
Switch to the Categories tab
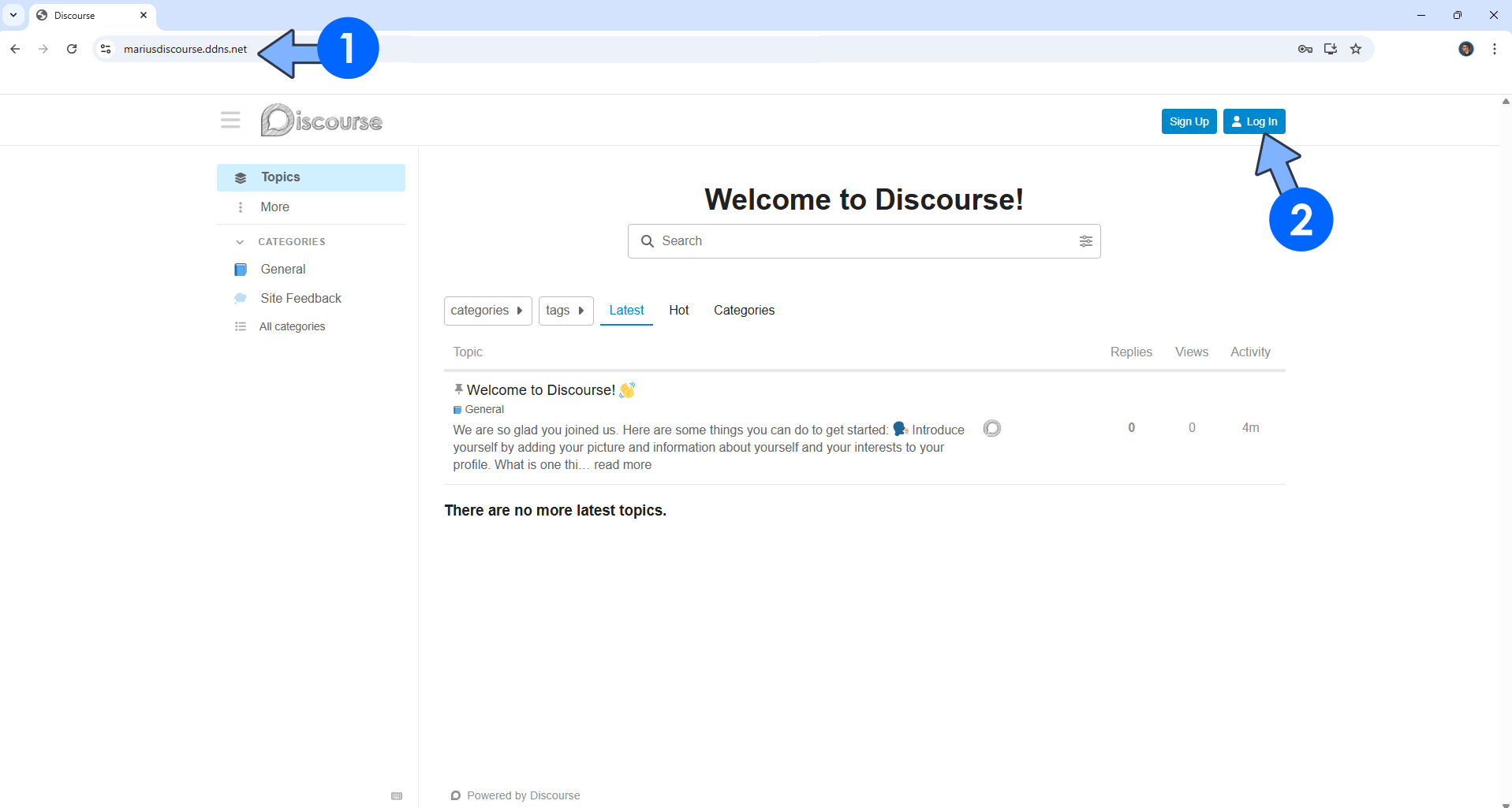point(745,311)
